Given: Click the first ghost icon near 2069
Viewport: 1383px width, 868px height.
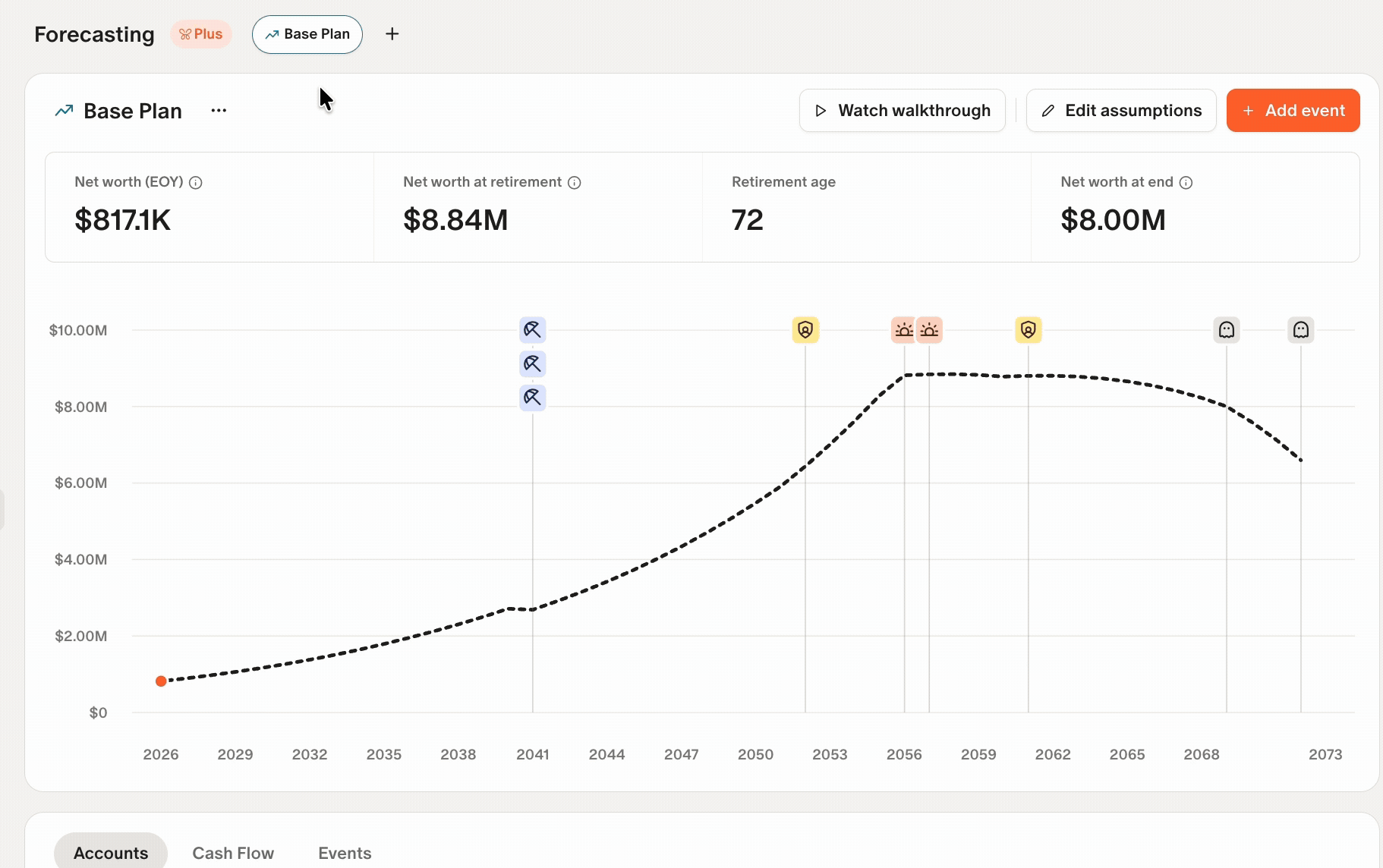Looking at the screenshot, I should pyautogui.click(x=1227, y=330).
